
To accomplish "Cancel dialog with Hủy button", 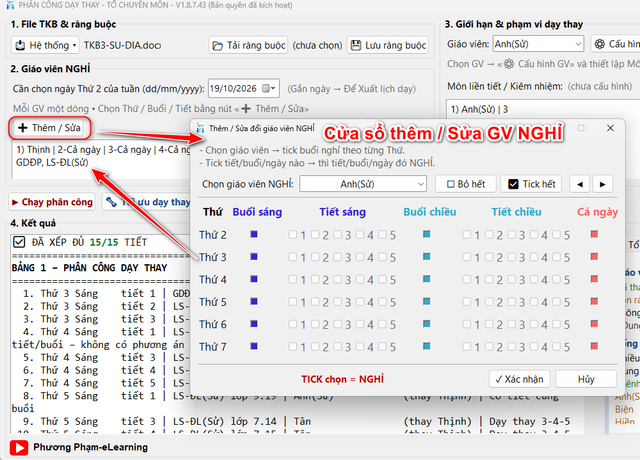I will 586,379.
